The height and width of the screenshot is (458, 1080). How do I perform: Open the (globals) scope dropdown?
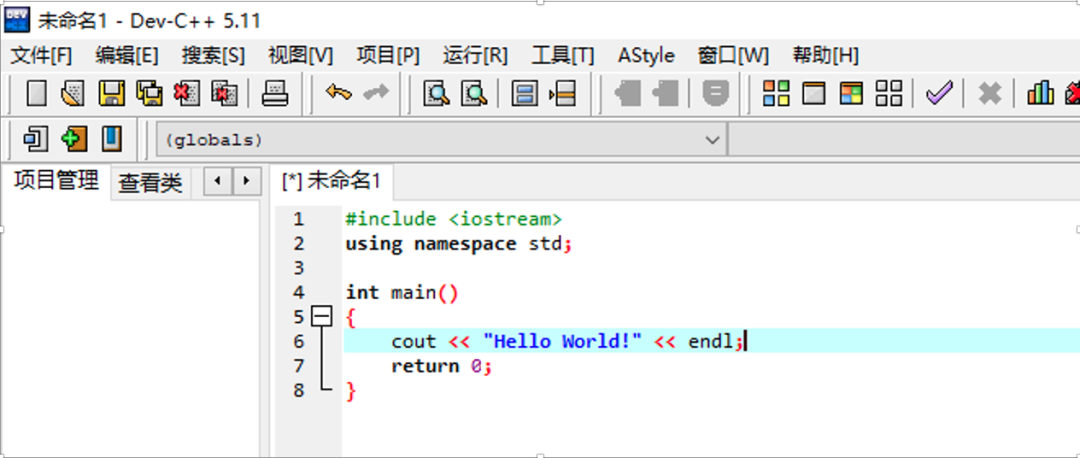(x=442, y=140)
